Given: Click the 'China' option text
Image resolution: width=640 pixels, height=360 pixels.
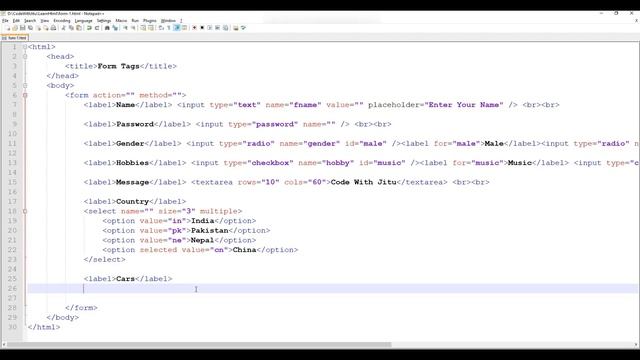Looking at the screenshot, I should click(244, 250).
